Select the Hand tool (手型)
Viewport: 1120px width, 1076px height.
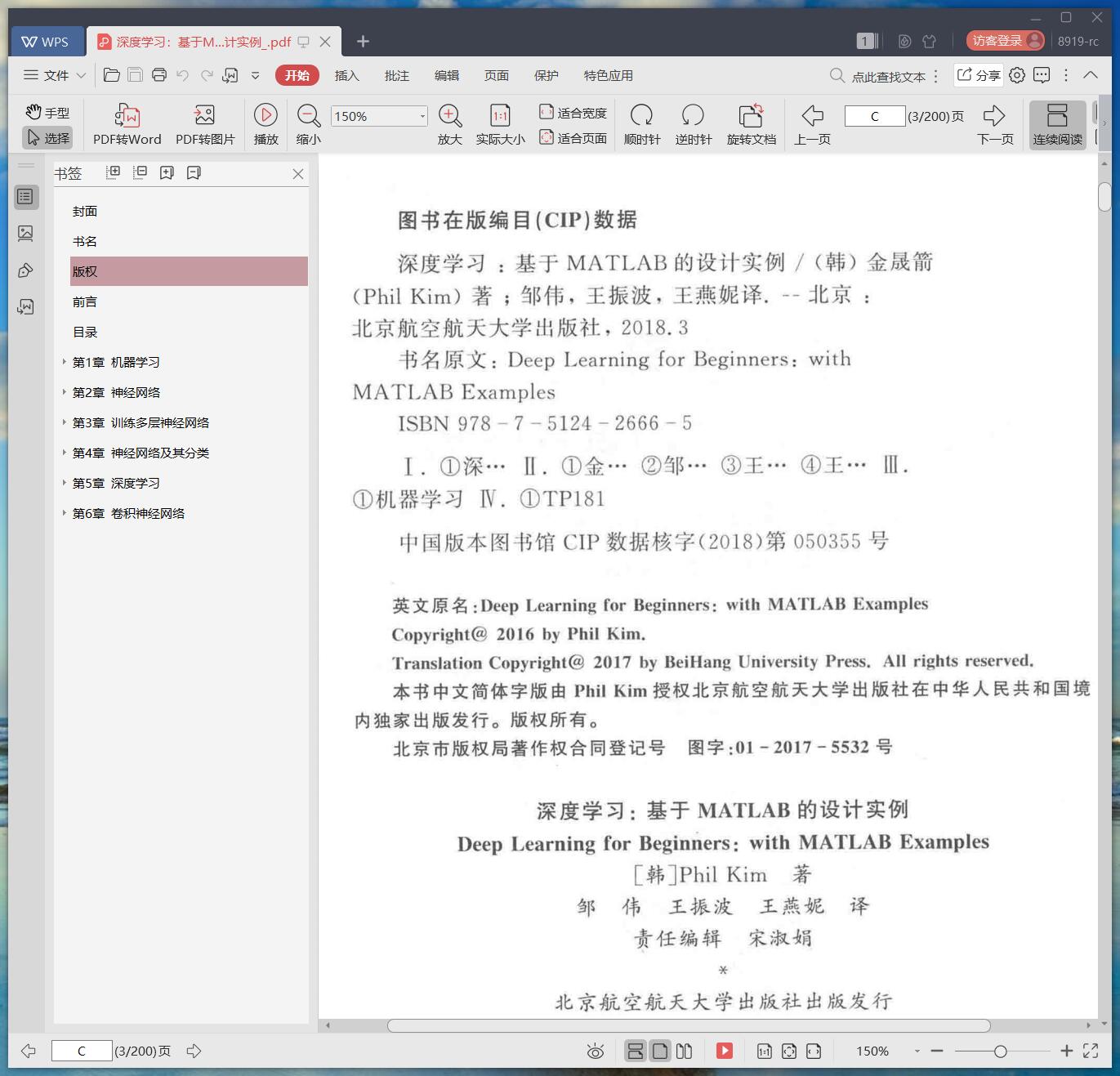tap(47, 113)
